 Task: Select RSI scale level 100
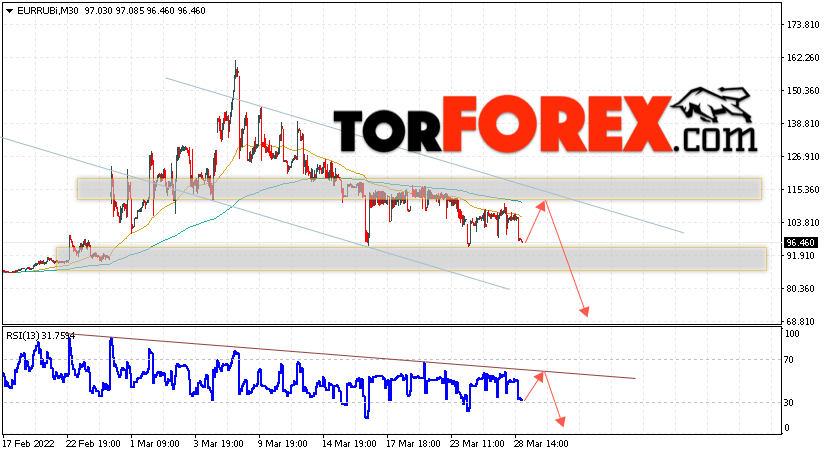click(x=792, y=334)
